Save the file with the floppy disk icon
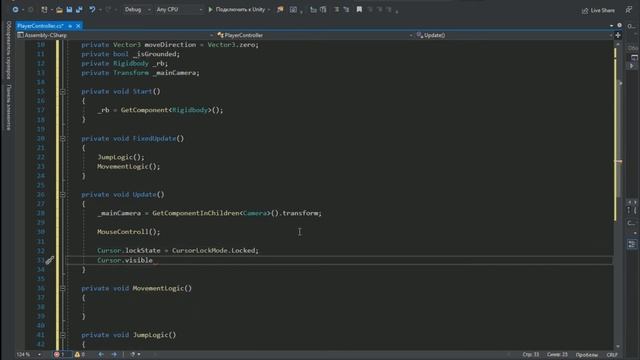640x360 pixels. pos(69,9)
